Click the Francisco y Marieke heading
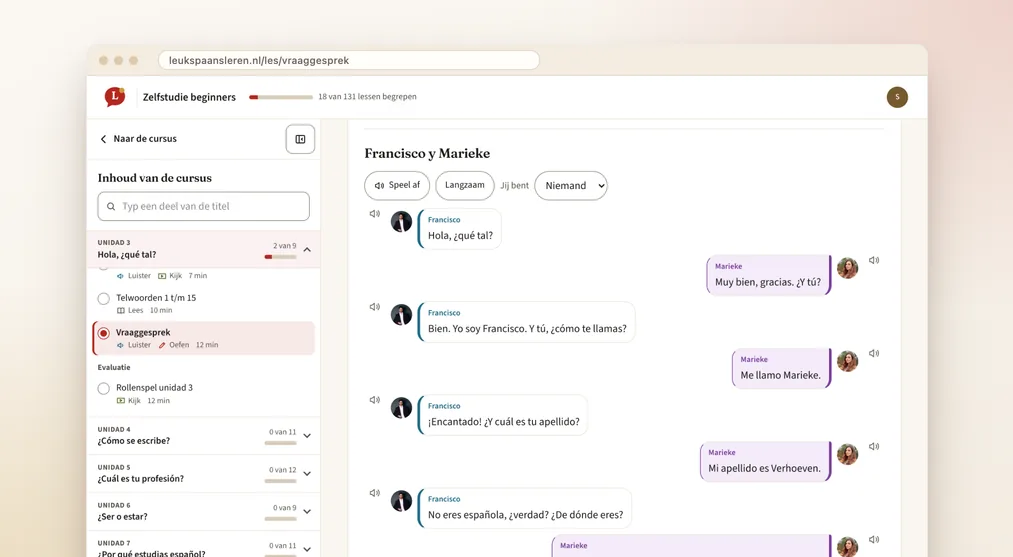The width and height of the screenshot is (1013, 557). tap(427, 154)
